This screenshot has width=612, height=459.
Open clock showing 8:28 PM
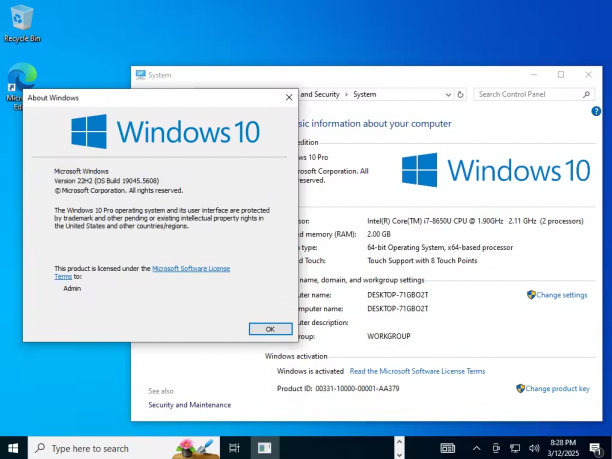563,448
